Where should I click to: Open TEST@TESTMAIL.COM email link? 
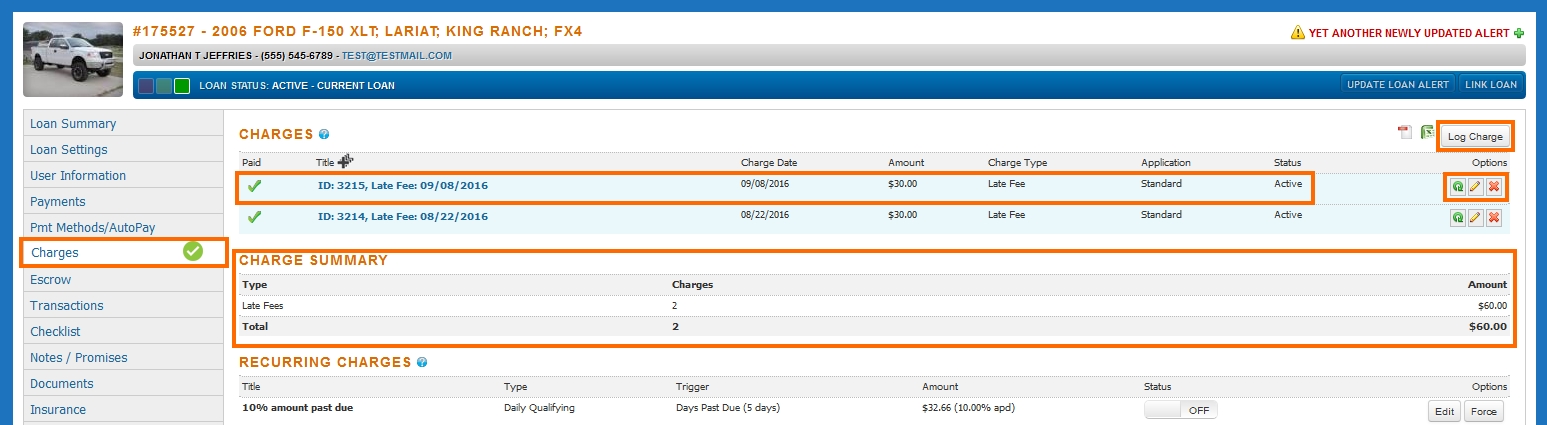click(x=397, y=55)
